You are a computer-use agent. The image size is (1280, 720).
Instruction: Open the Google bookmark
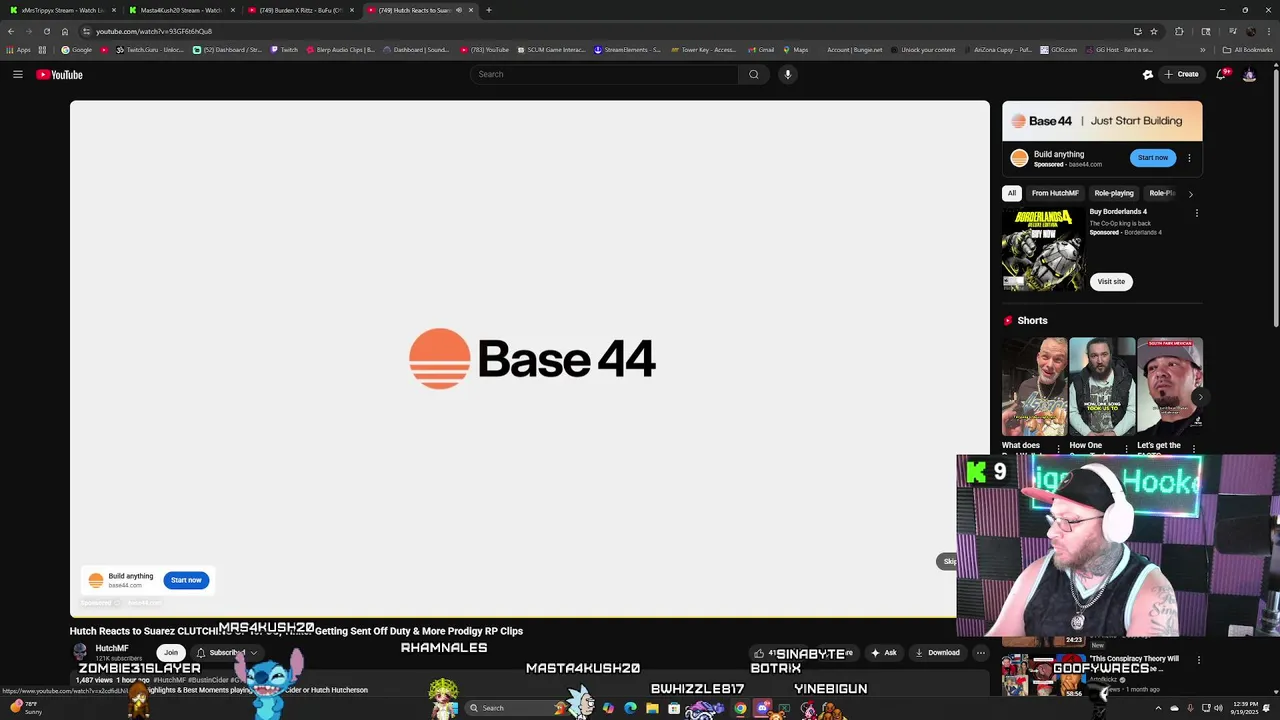point(77,50)
